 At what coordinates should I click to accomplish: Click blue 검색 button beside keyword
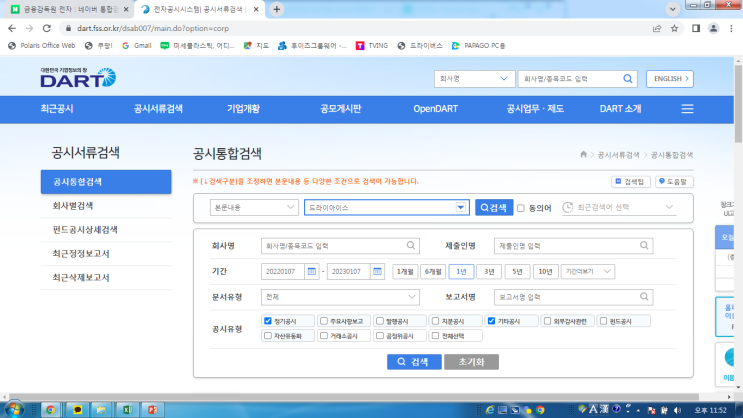(494, 208)
